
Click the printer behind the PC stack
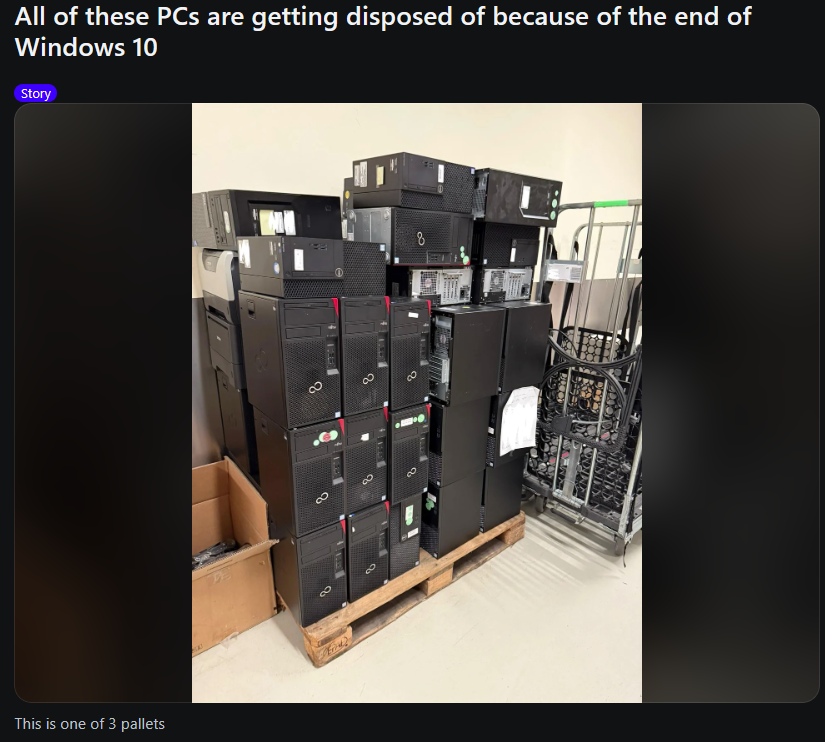(220, 316)
